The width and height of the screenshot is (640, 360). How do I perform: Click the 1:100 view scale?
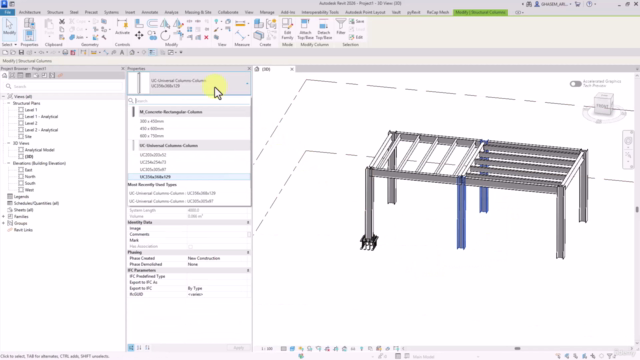[x=267, y=349]
